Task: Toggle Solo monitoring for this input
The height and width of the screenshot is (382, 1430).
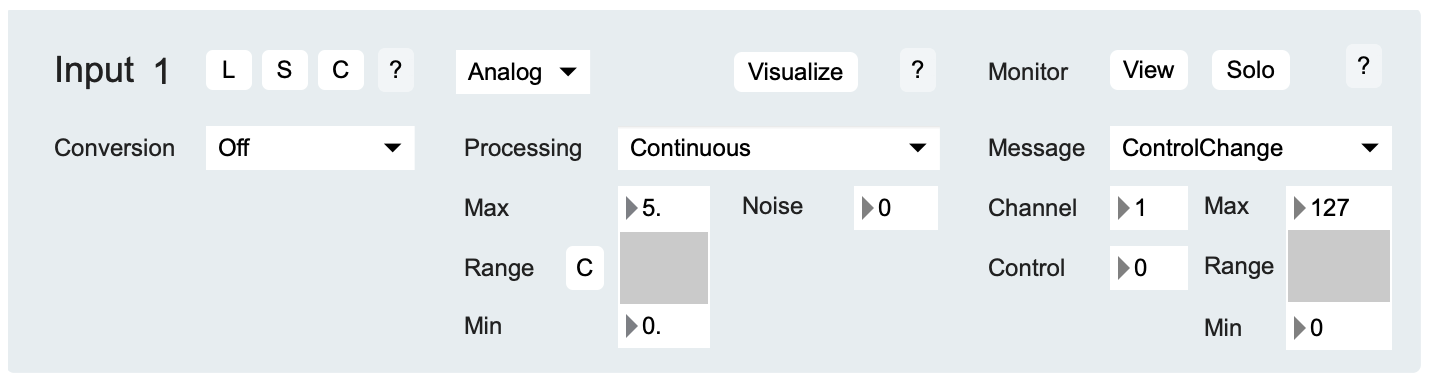Action: [x=1251, y=71]
